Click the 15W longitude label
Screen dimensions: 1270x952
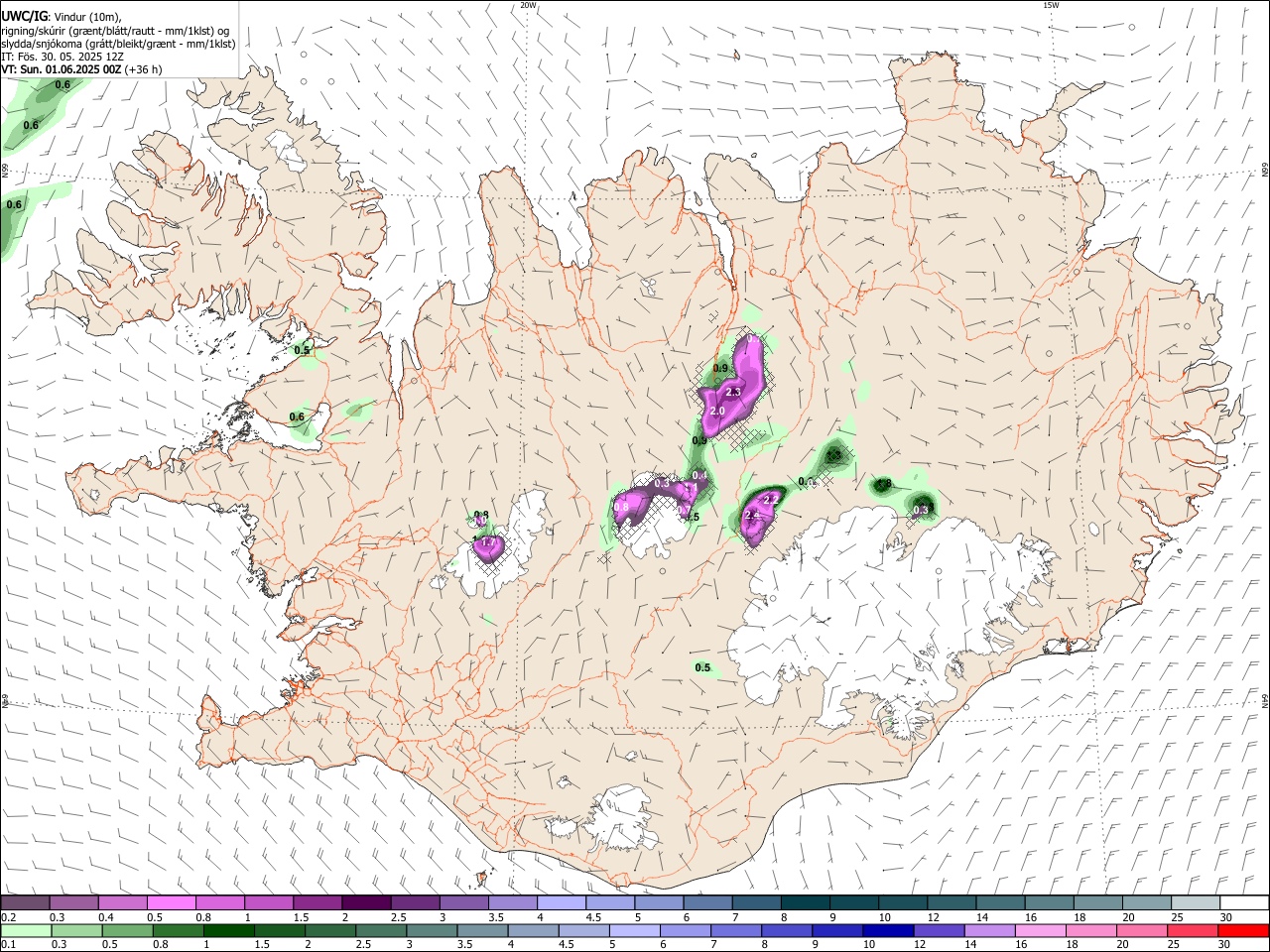pos(1052,5)
